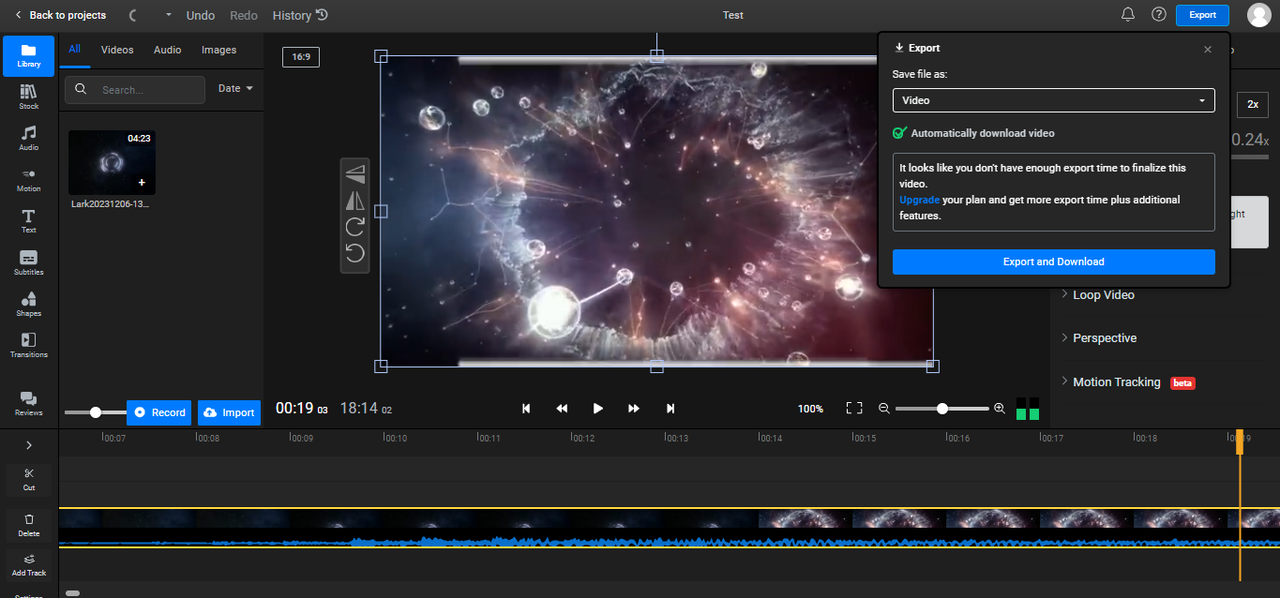This screenshot has height=598, width=1280.
Task: Toggle fullscreen preview icon
Action: coord(854,408)
